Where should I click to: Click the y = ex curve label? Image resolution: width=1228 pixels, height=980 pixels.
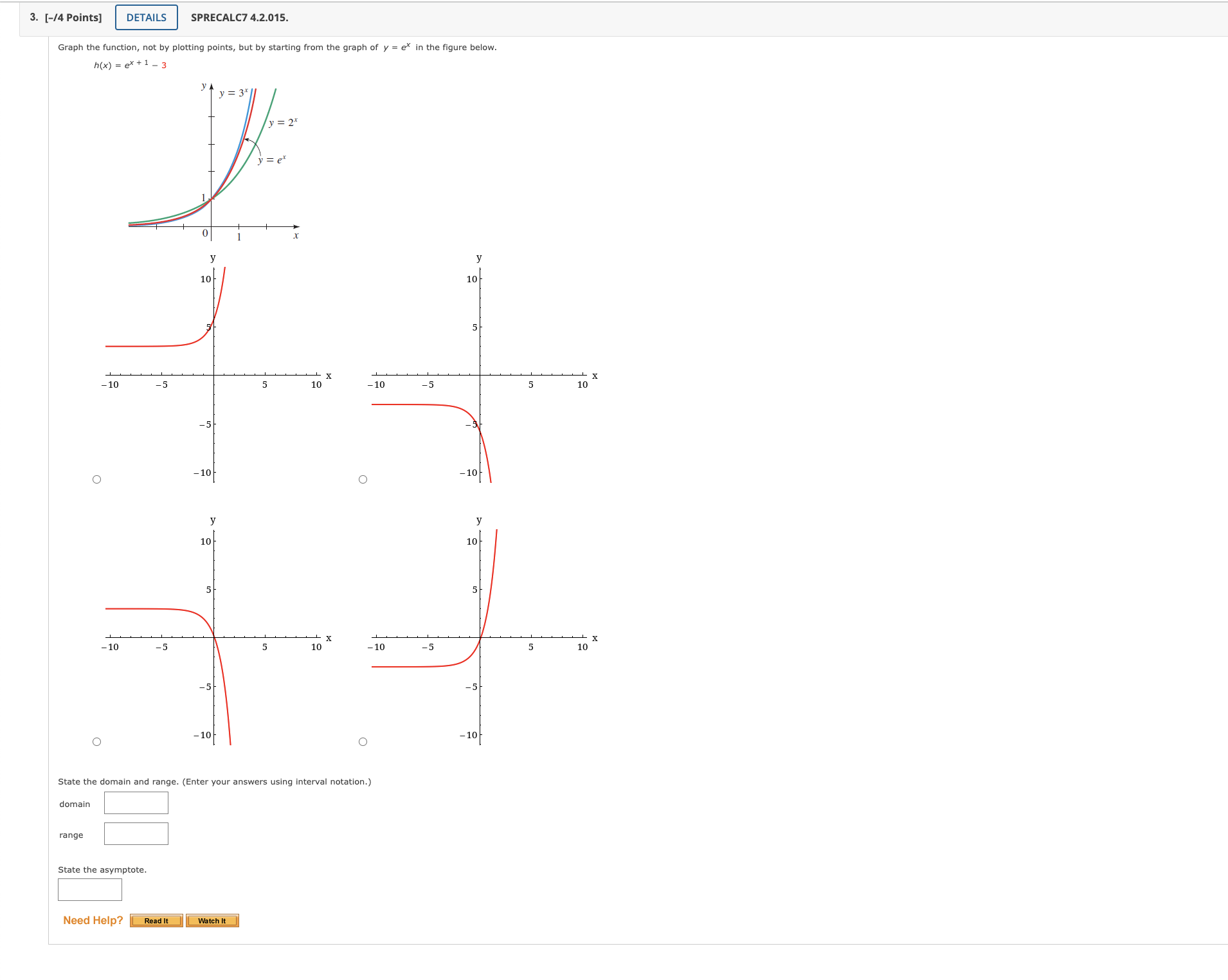click(273, 159)
